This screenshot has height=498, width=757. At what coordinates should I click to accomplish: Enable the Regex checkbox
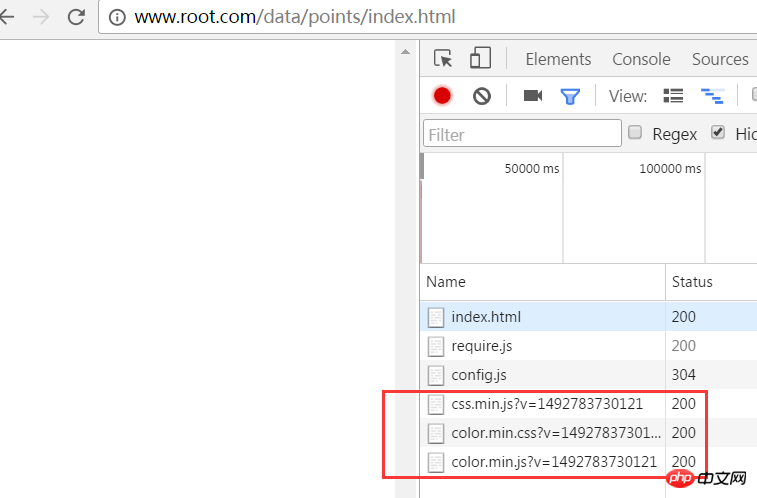(x=635, y=132)
